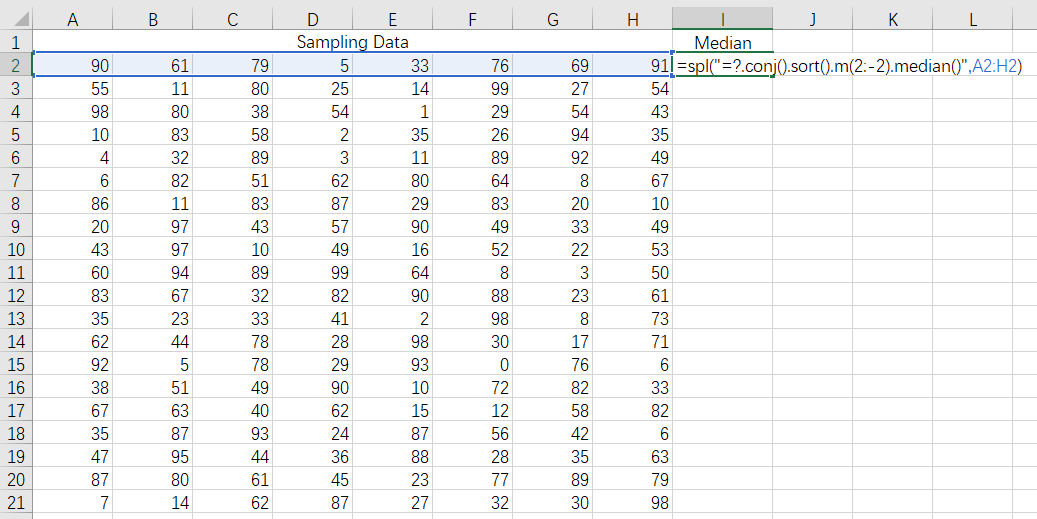1037x519 pixels.
Task: Click cell C17 containing 40
Action: click(232, 410)
